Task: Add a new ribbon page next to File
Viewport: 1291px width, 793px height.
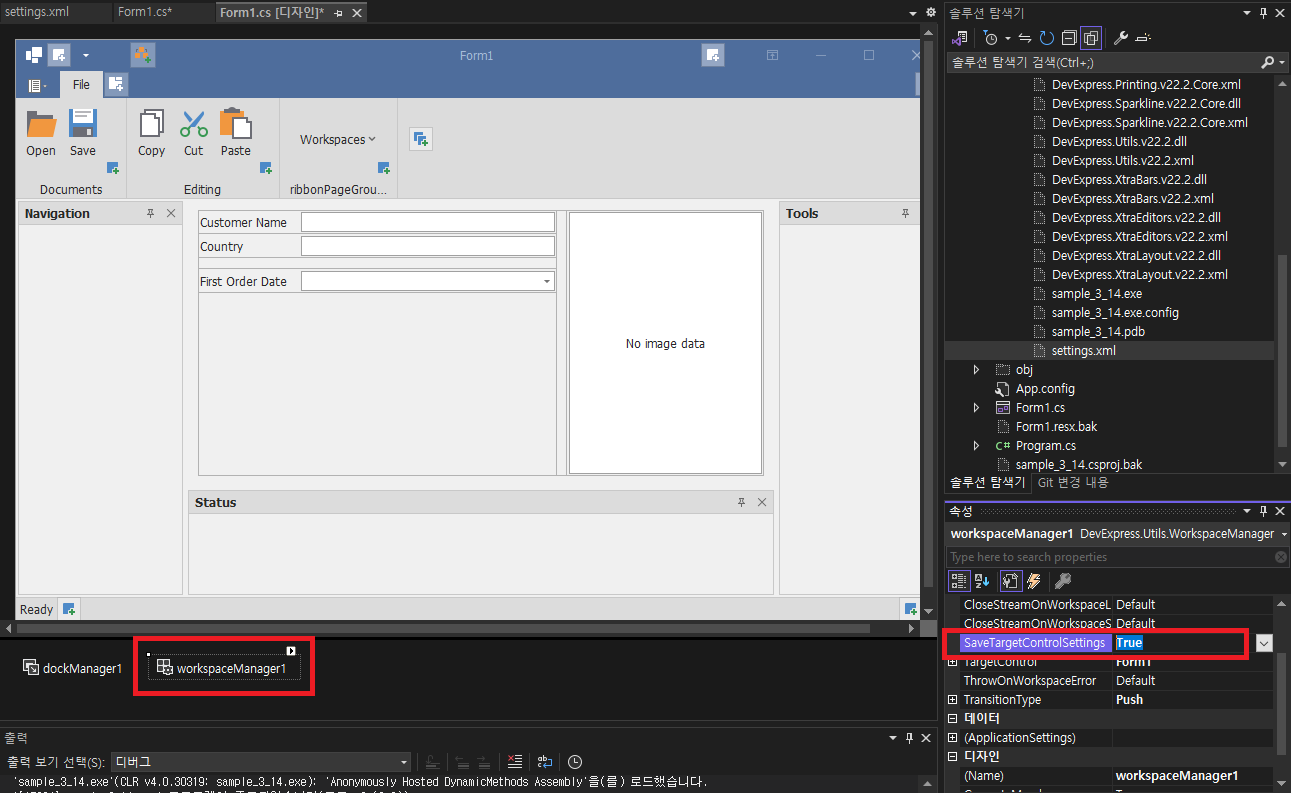Action: (116, 84)
